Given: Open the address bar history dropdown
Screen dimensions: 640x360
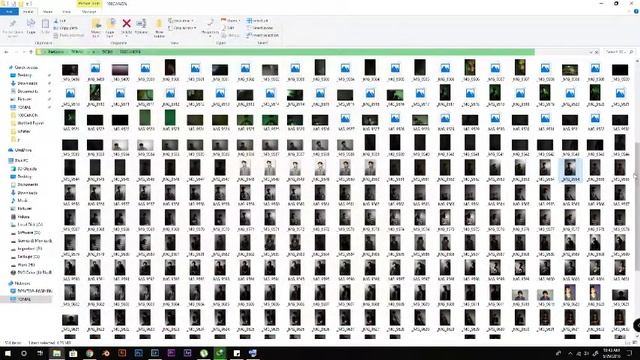Looking at the screenshot, I should (591, 52).
